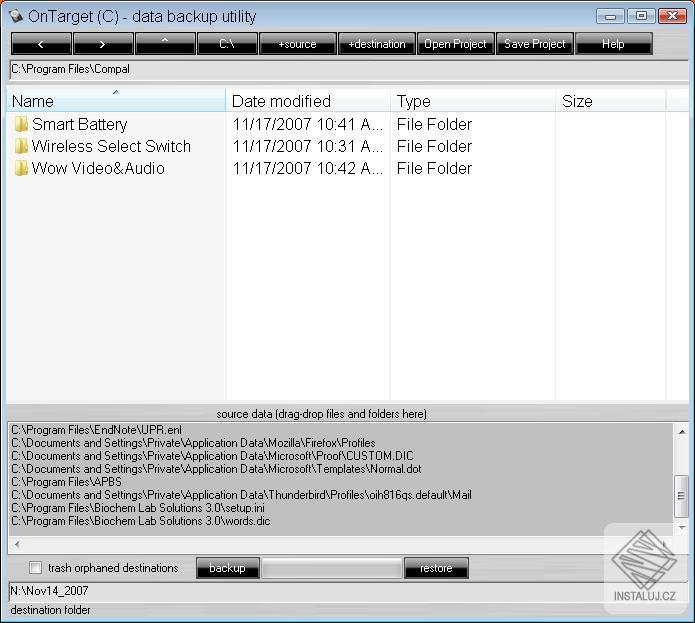Click date 11/17/2007 10:41 of Smart Battery
The height and width of the screenshot is (623, 695).
(x=308, y=125)
